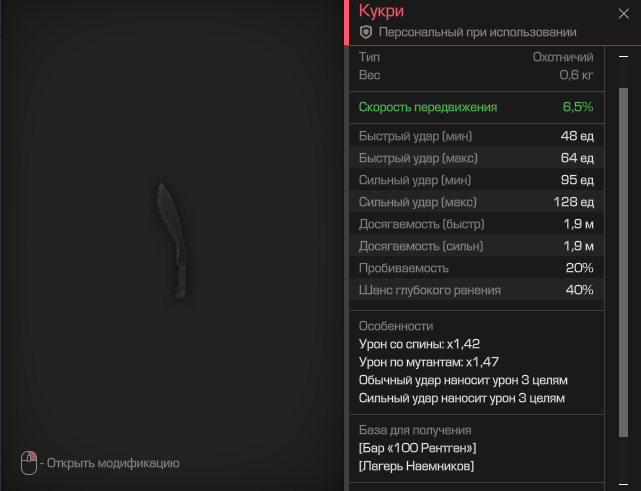Viewport: 641px width, 491px height.
Task: Click the Кукри item title
Action: 381,11
